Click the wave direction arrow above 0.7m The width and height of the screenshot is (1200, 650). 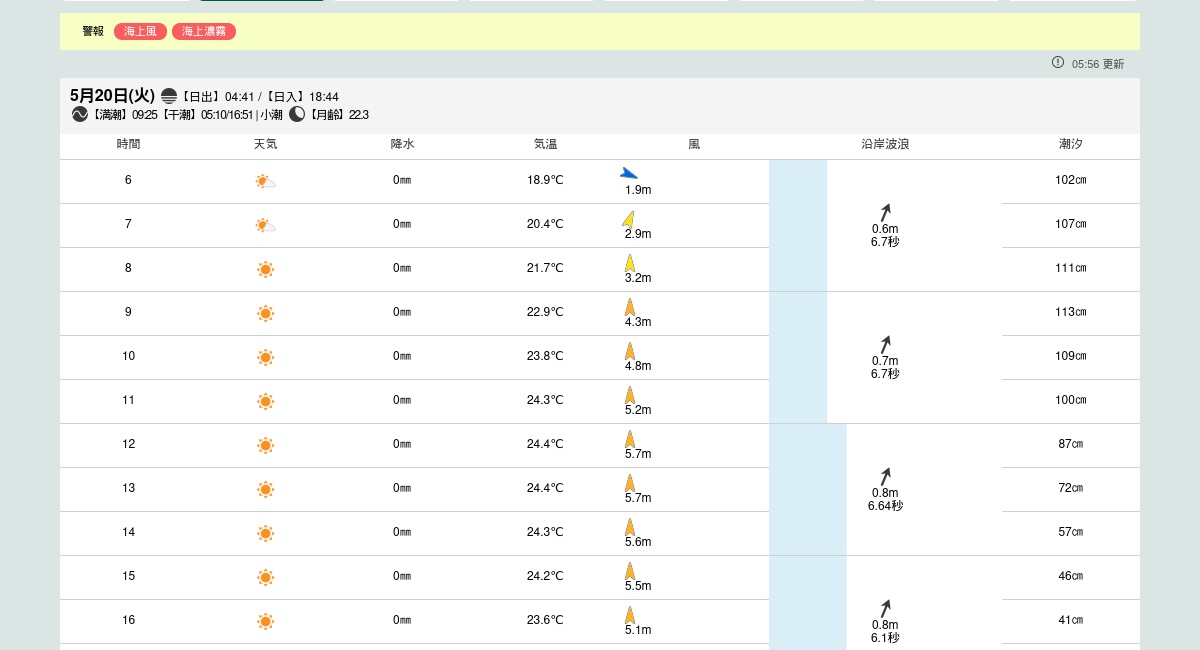click(885, 344)
